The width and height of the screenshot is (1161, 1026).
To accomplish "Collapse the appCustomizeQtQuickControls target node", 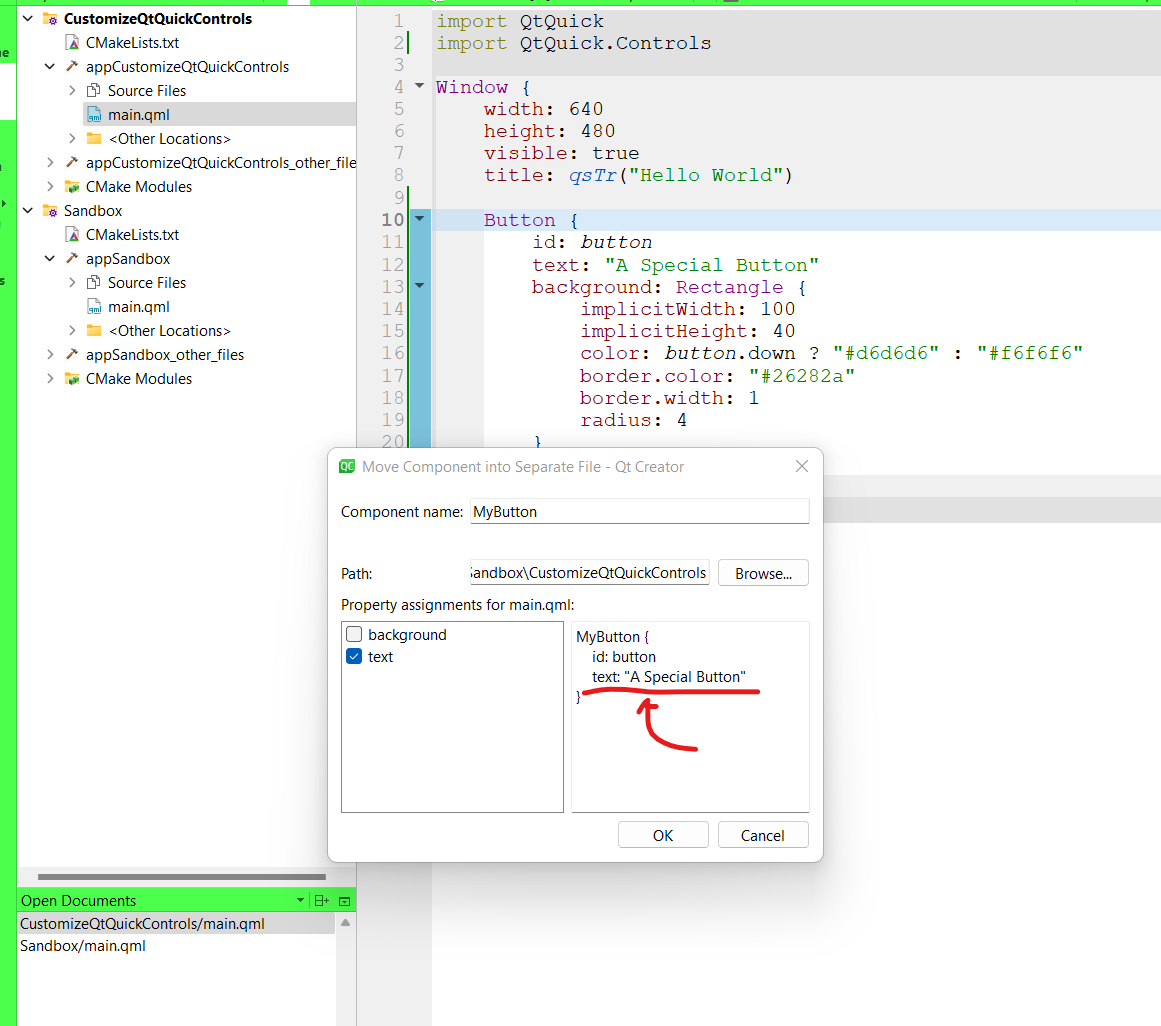I will pos(50,67).
